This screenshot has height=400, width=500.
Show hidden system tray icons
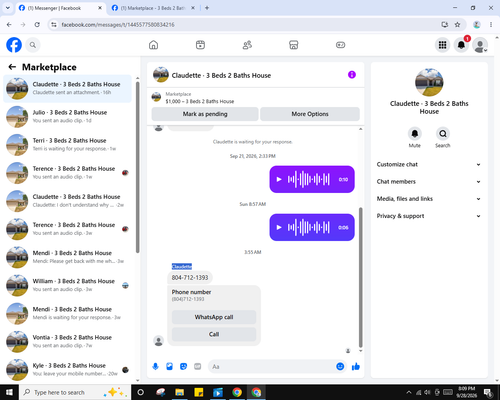(409, 392)
